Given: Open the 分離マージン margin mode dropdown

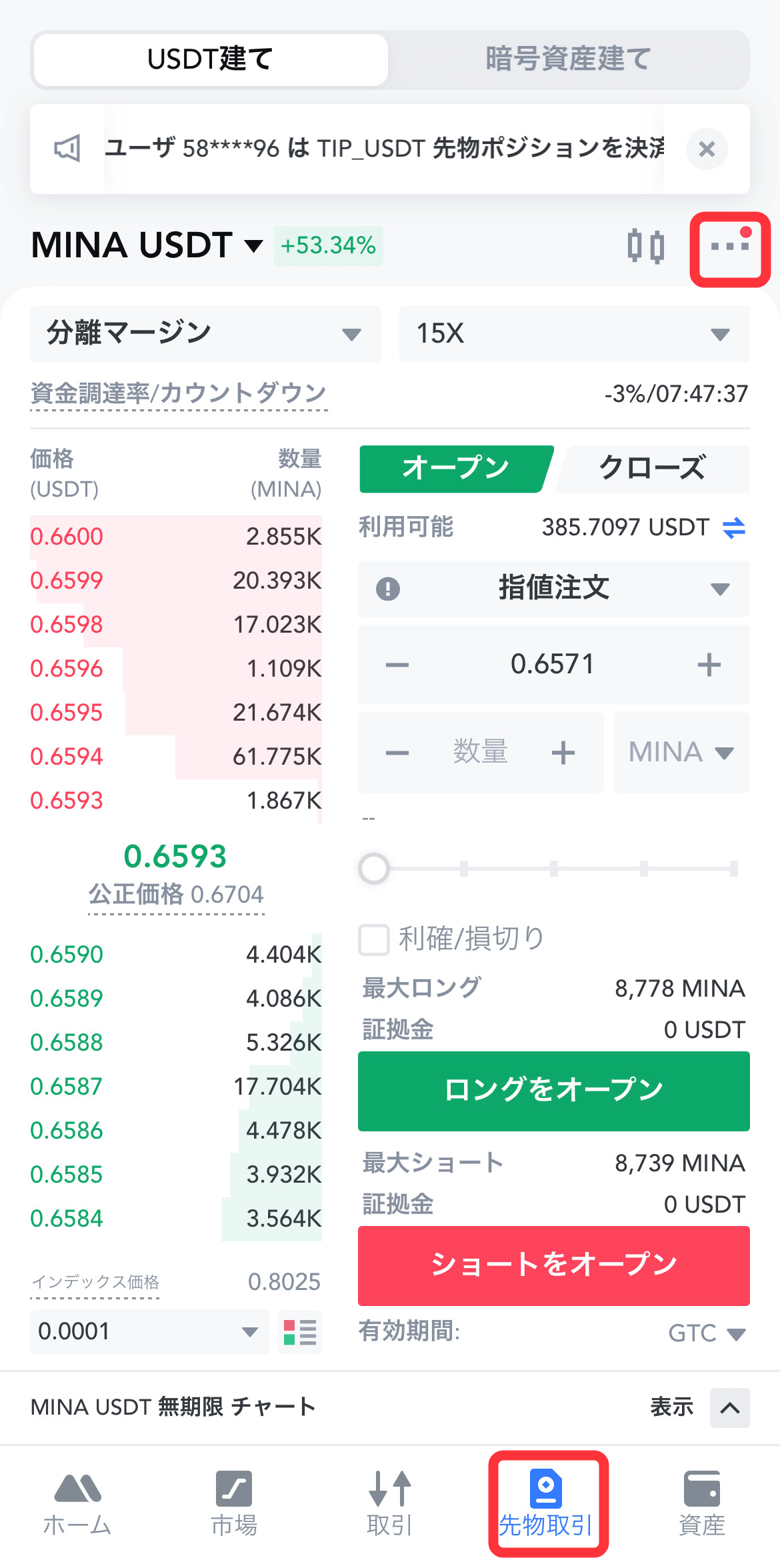Looking at the screenshot, I should click(205, 334).
